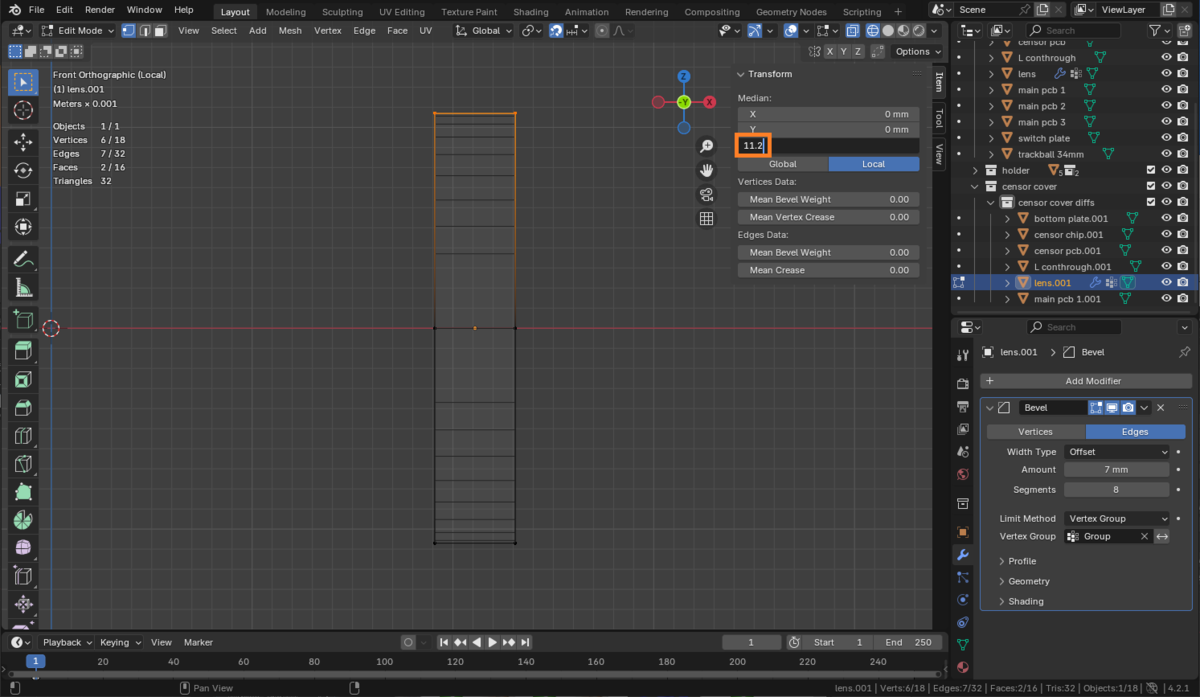
Task: Open the Width Type Offset dropdown
Action: pyautogui.click(x=1116, y=452)
